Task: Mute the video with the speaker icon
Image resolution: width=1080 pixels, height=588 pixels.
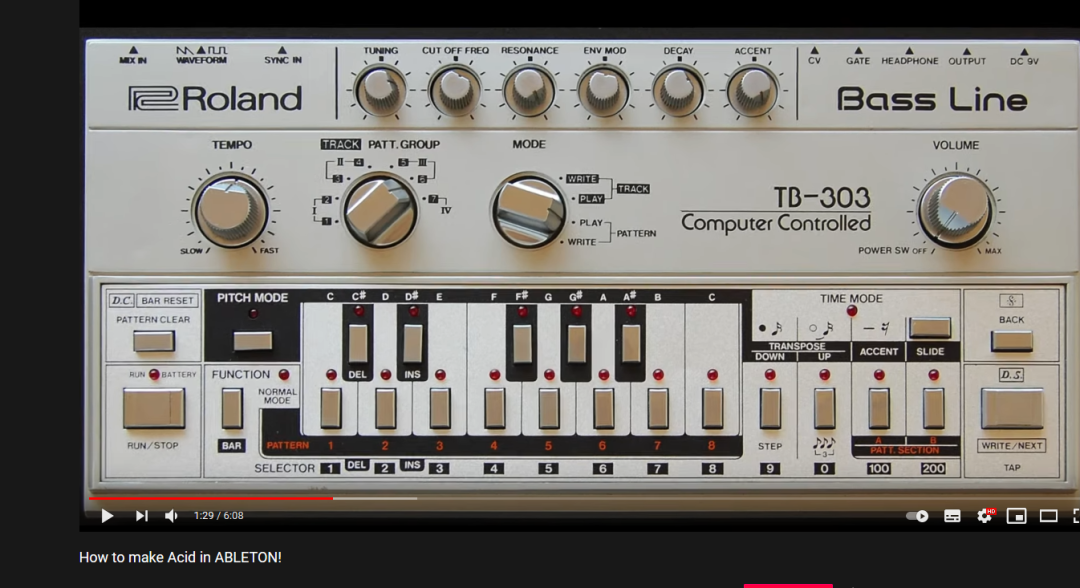Action: pos(172,516)
